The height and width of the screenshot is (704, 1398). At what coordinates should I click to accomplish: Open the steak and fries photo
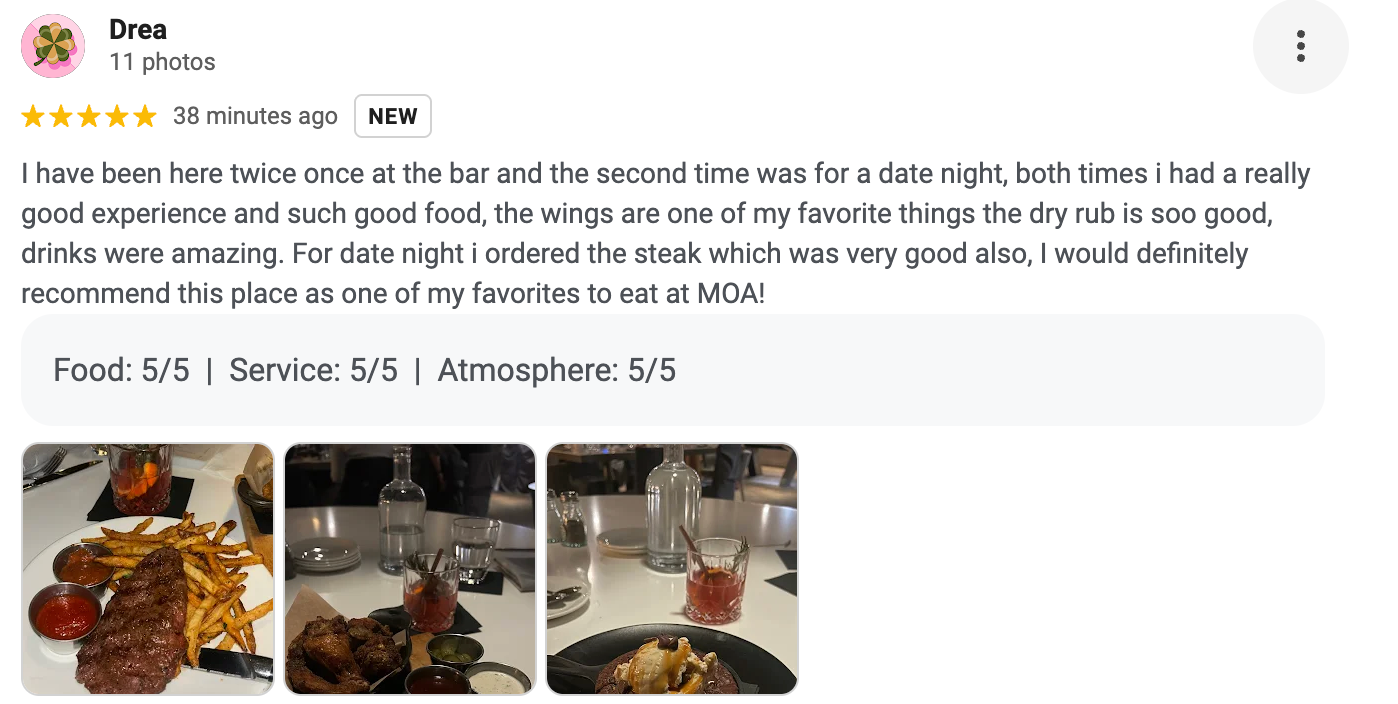[x=147, y=569]
